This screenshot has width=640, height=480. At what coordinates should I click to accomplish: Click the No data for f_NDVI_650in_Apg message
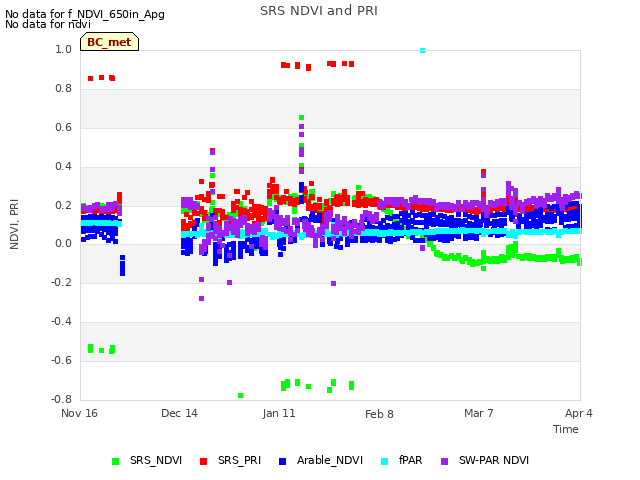pyautogui.click(x=85, y=14)
